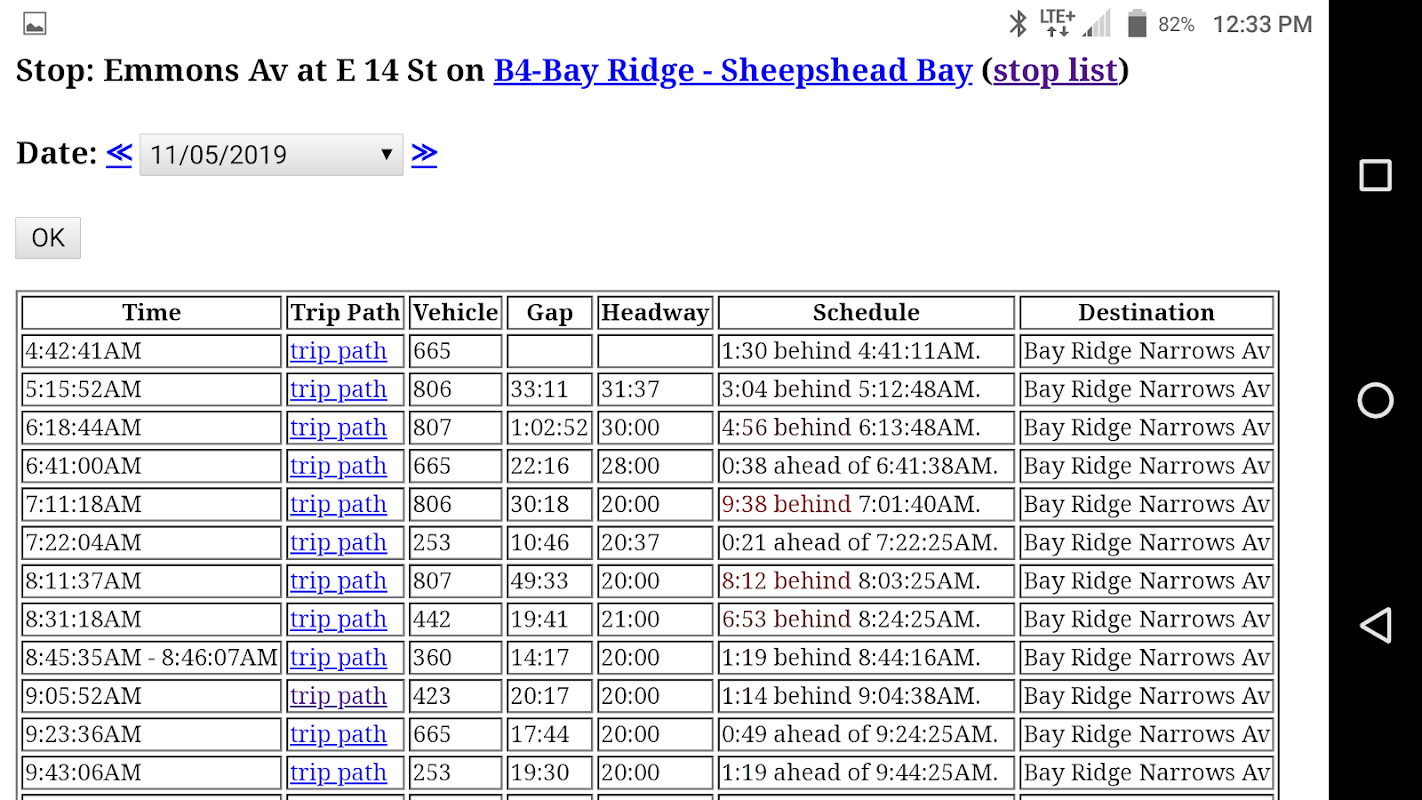Open the date dropdown showing 11/05/2019
Image resolution: width=1422 pixels, height=800 pixels.
pos(271,155)
